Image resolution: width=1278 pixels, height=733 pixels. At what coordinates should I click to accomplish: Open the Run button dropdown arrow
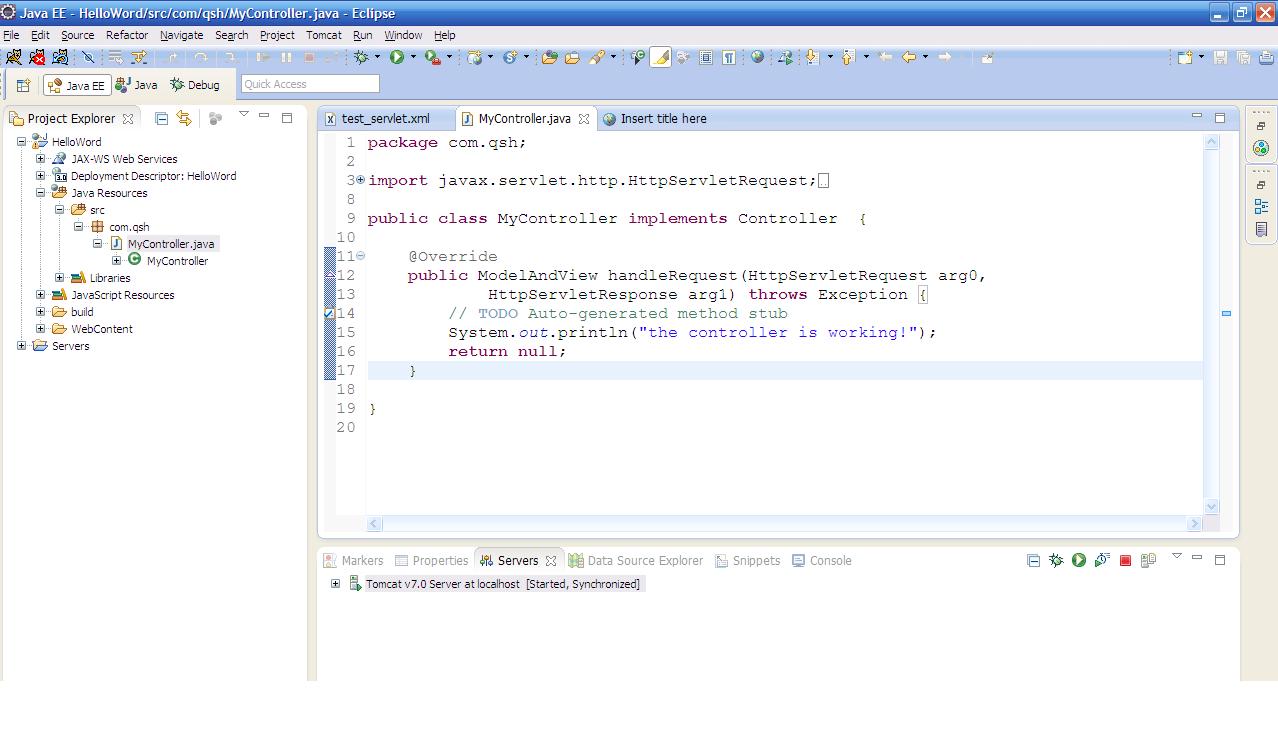(413, 57)
